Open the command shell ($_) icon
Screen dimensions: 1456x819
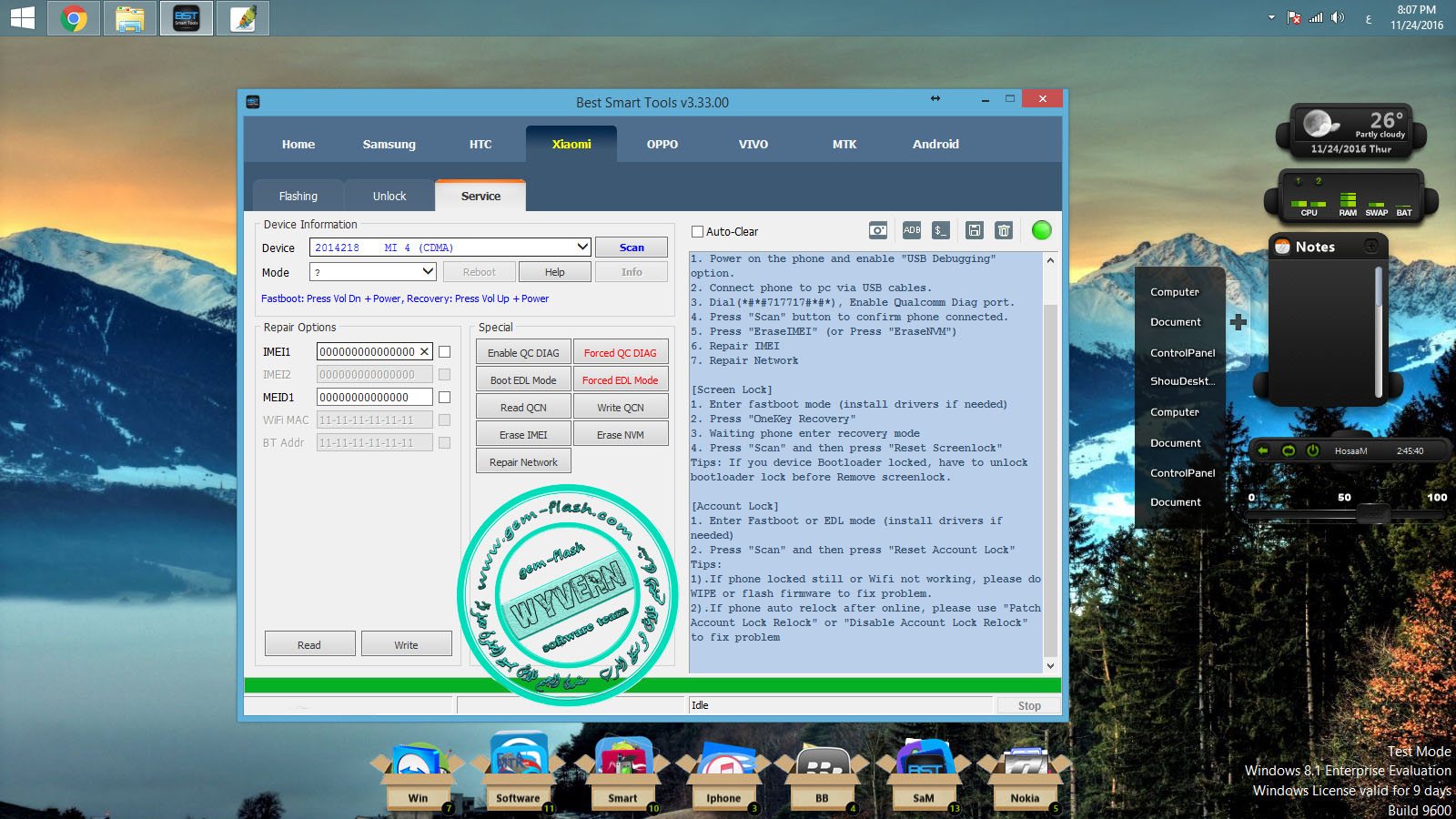coord(941,230)
